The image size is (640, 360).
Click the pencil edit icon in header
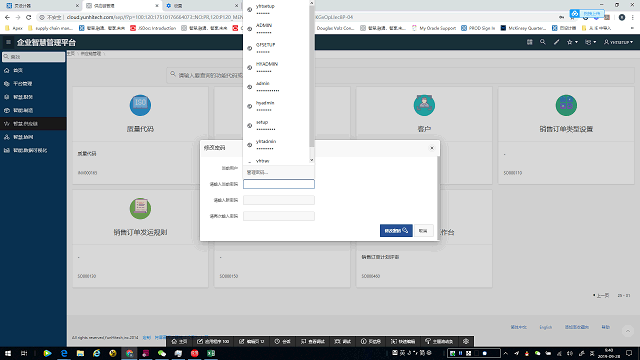(x=556, y=42)
